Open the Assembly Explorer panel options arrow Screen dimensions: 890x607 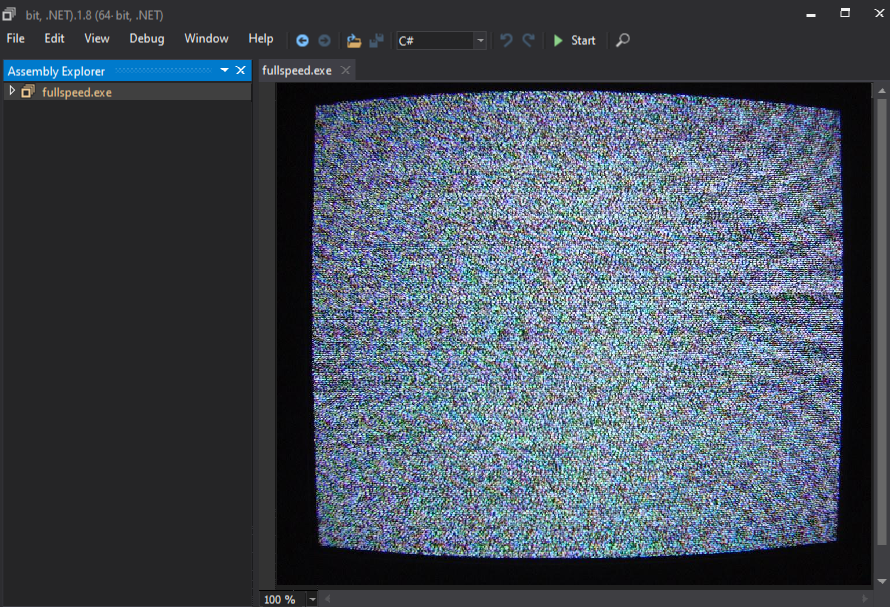click(x=224, y=70)
